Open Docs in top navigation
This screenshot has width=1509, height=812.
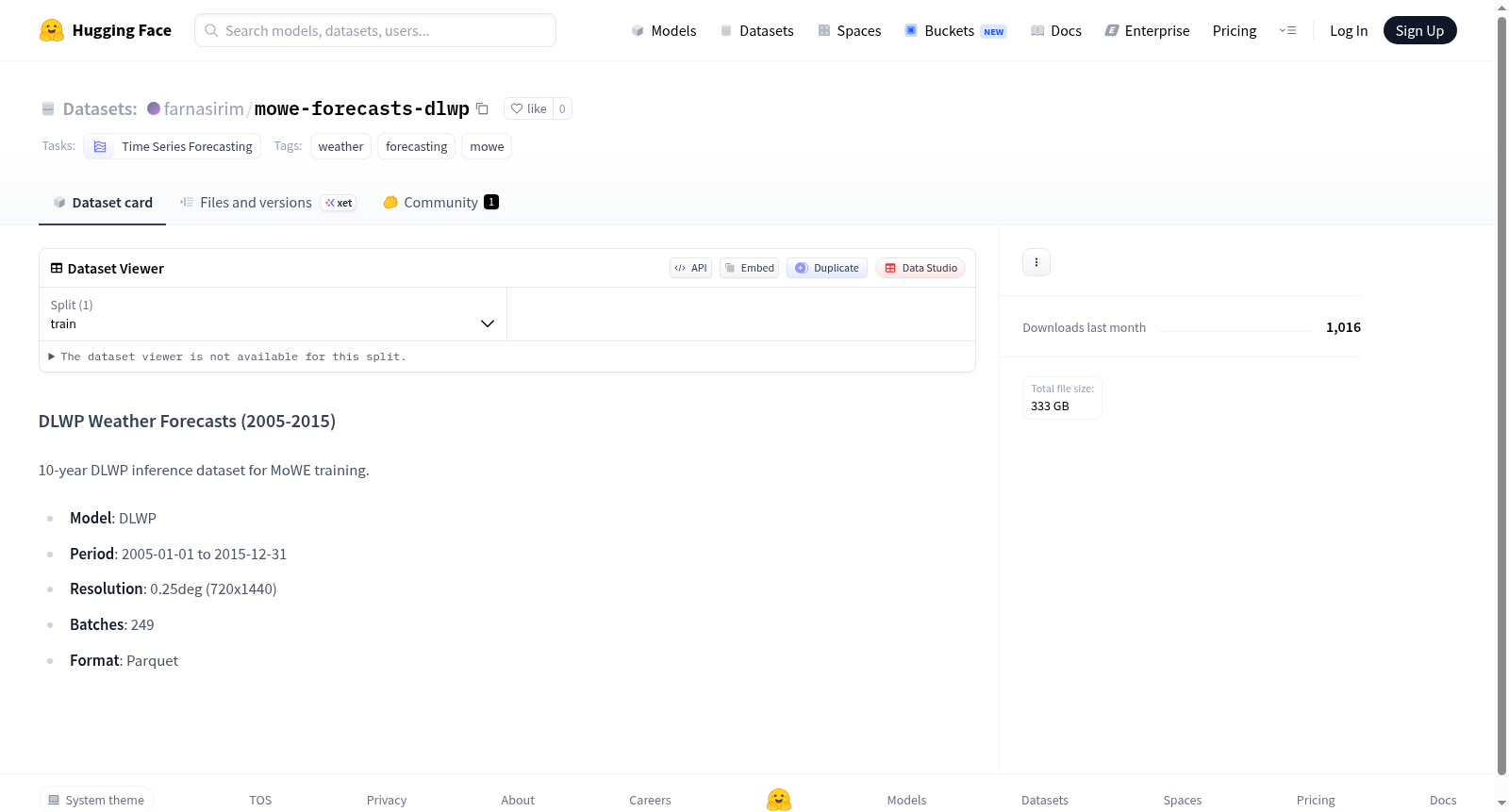[x=1056, y=30]
